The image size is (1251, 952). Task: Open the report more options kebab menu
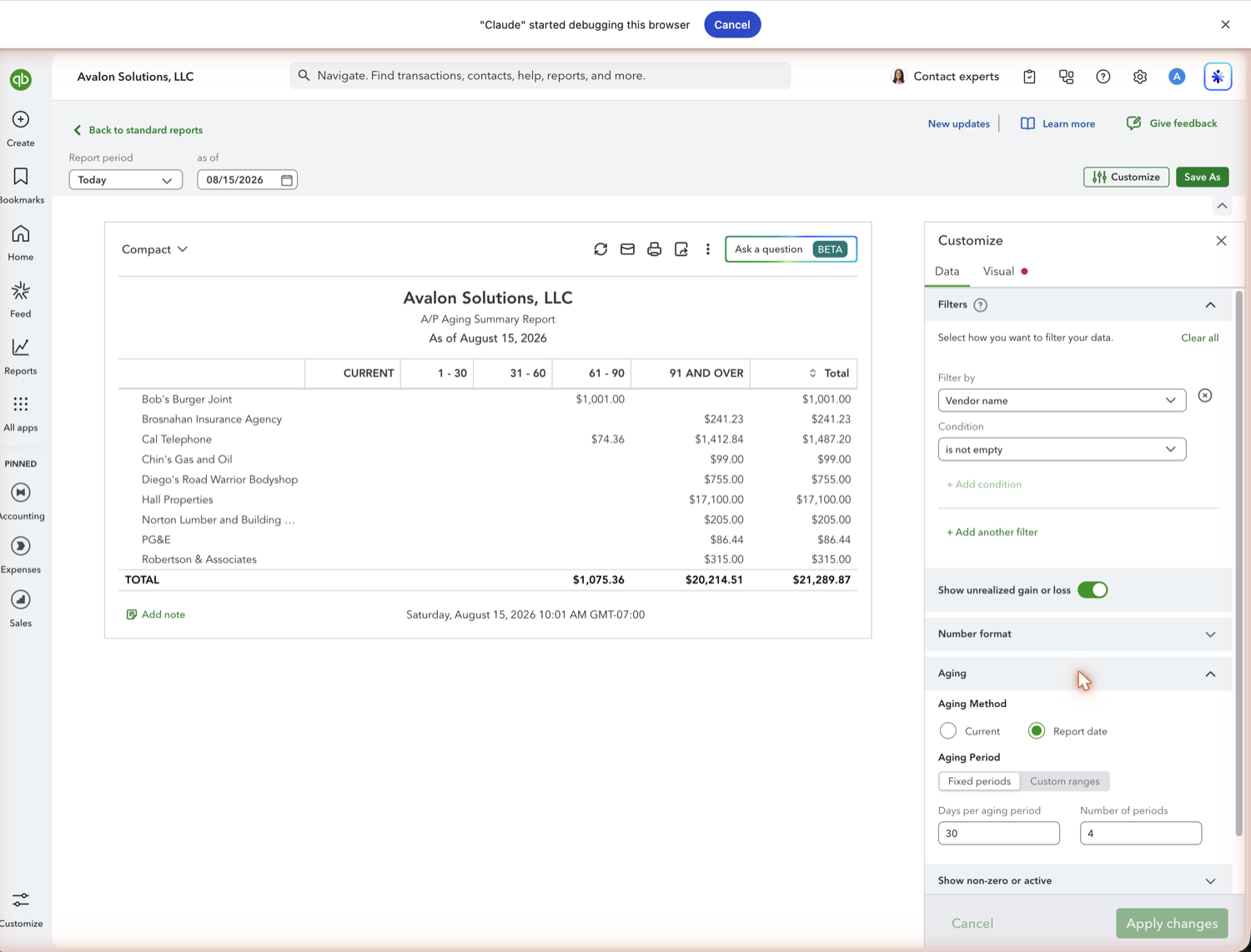point(708,249)
